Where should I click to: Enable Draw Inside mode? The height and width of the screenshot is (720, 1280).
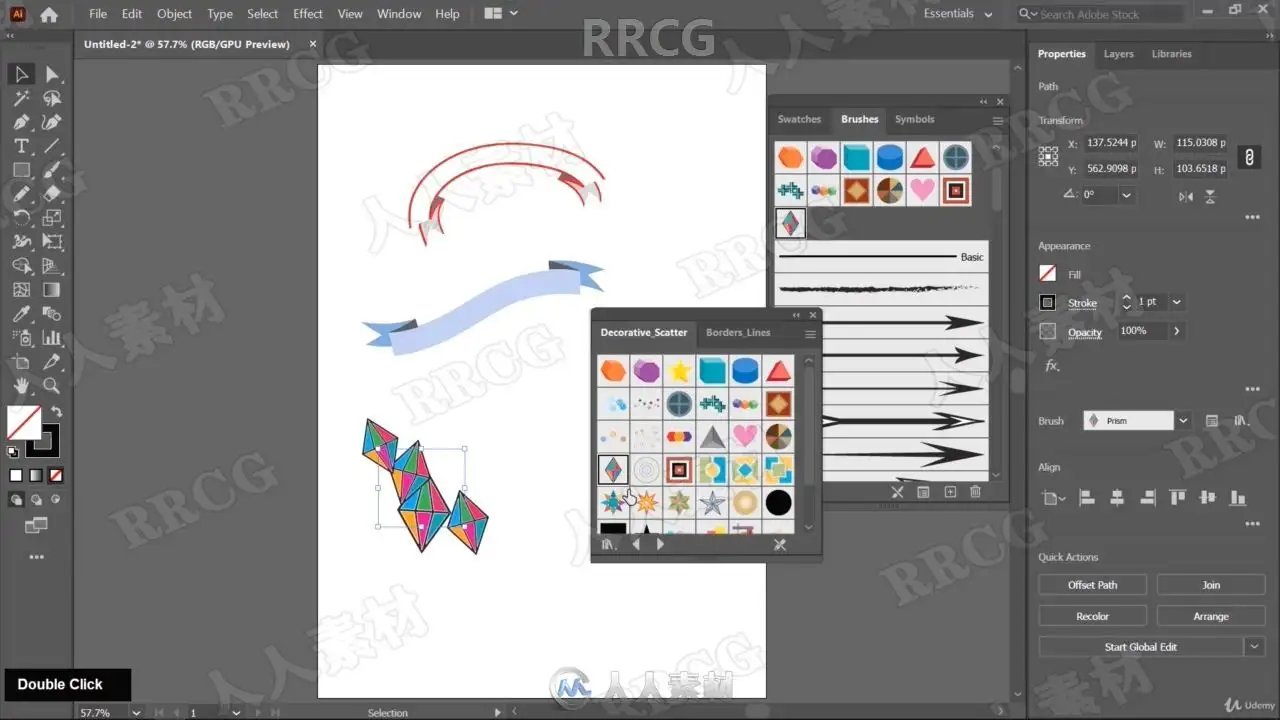tap(56, 499)
